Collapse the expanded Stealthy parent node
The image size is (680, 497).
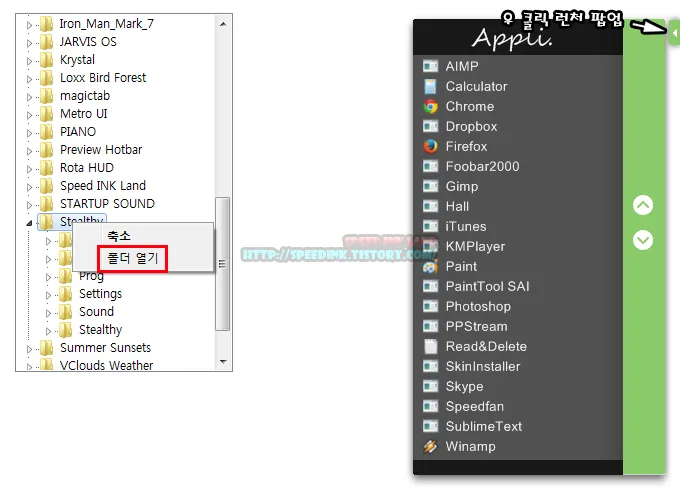point(29,223)
